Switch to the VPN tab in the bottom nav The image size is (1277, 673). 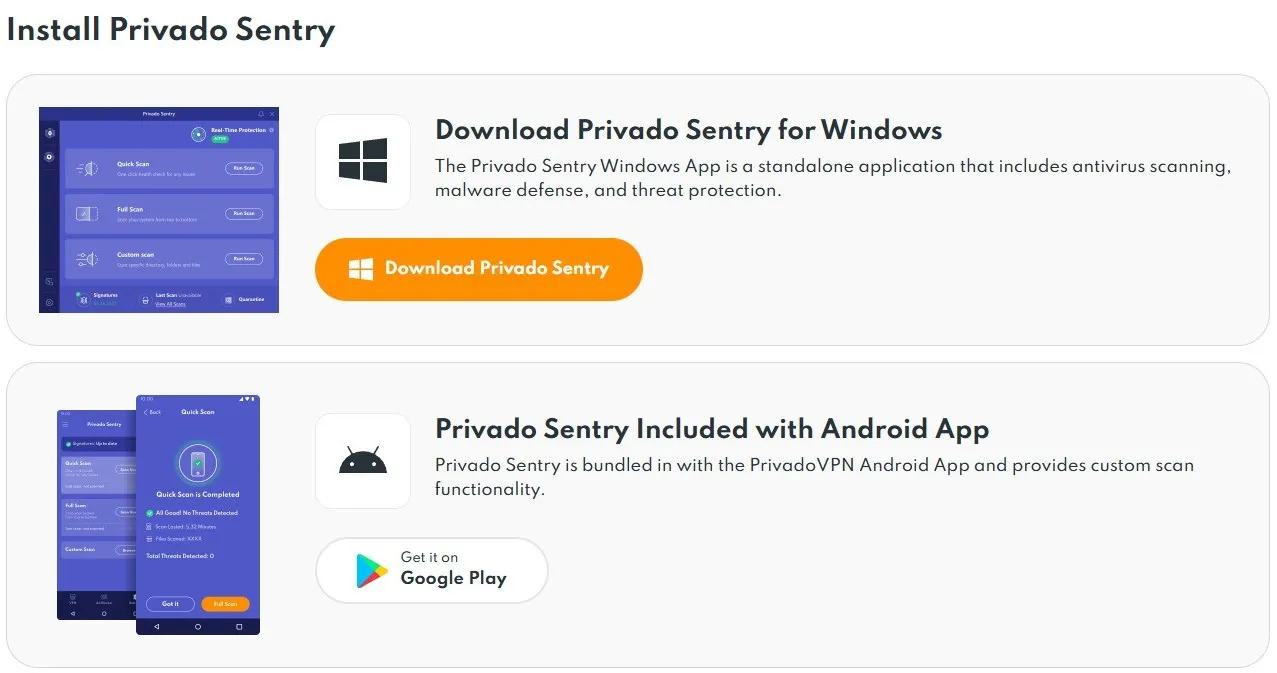click(x=73, y=598)
